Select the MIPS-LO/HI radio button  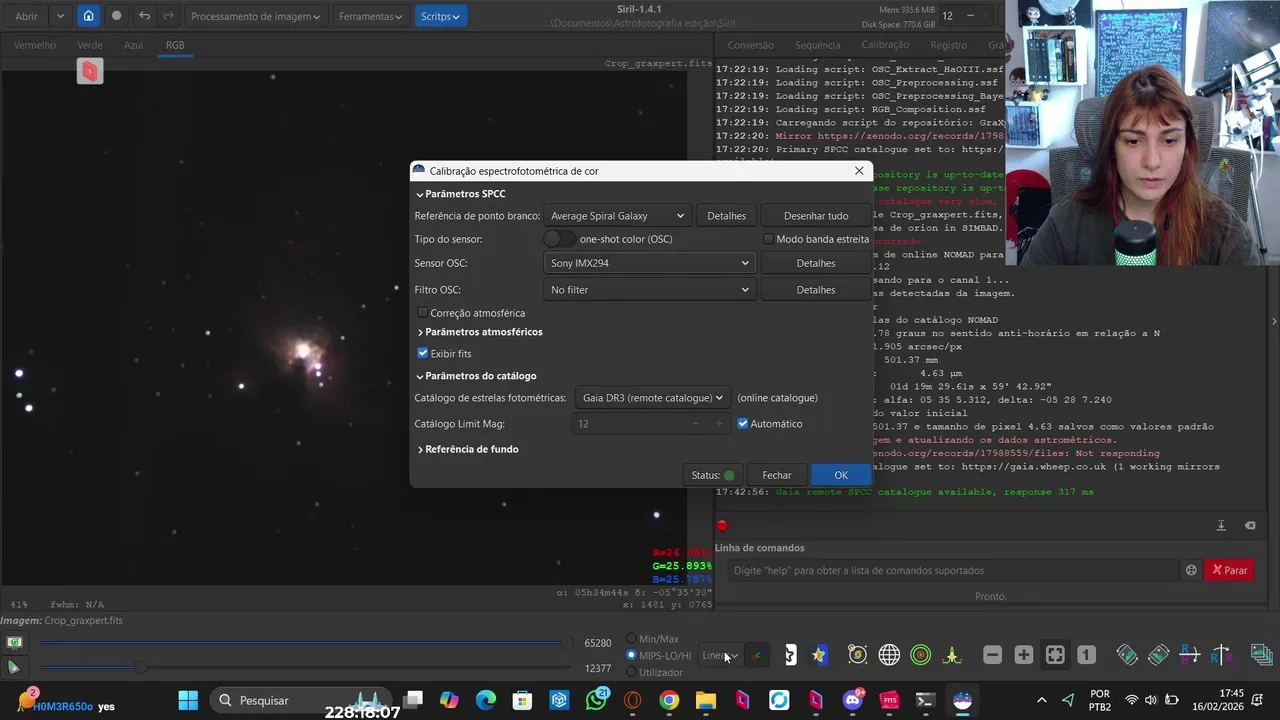point(631,656)
